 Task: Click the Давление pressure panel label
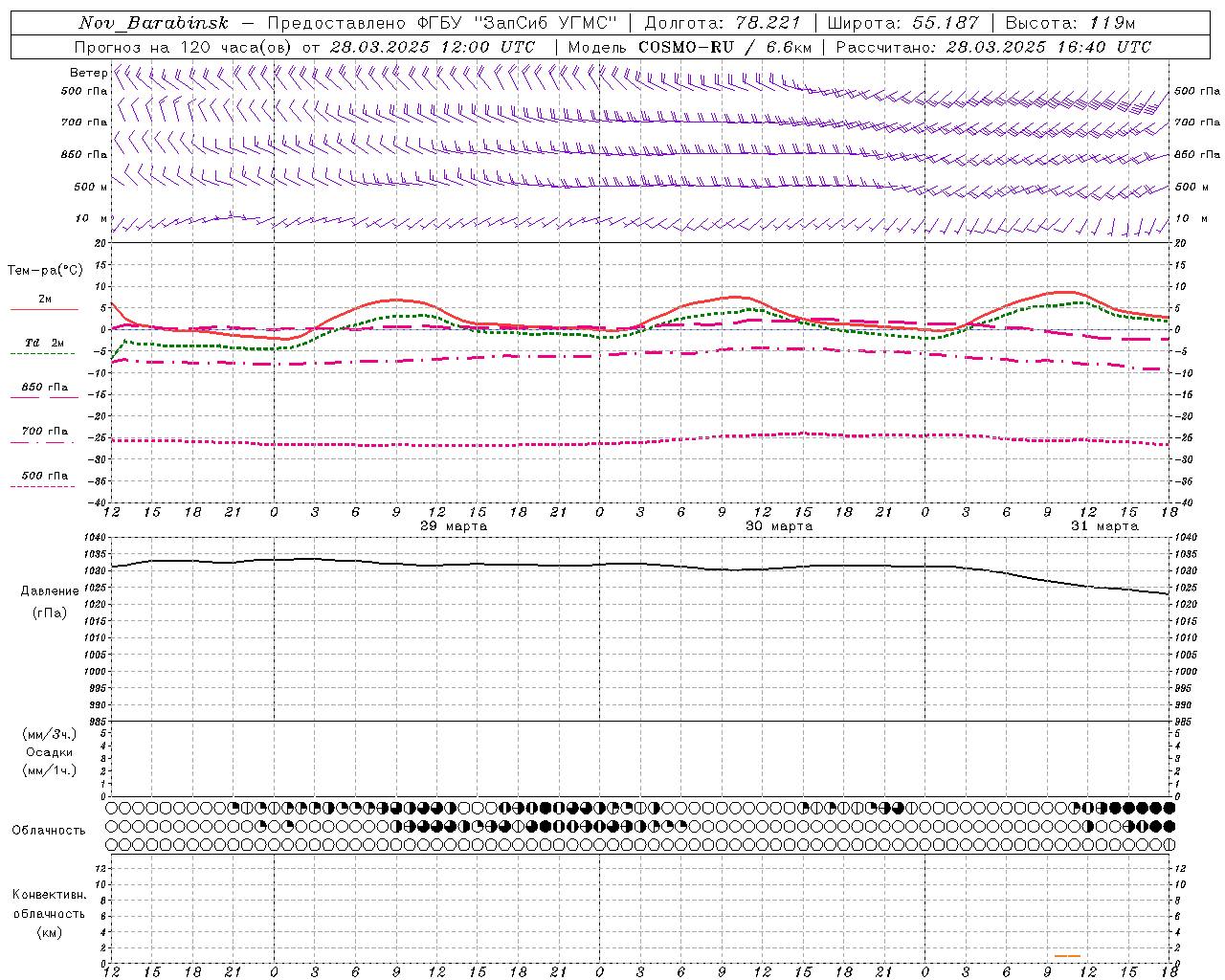(x=50, y=591)
